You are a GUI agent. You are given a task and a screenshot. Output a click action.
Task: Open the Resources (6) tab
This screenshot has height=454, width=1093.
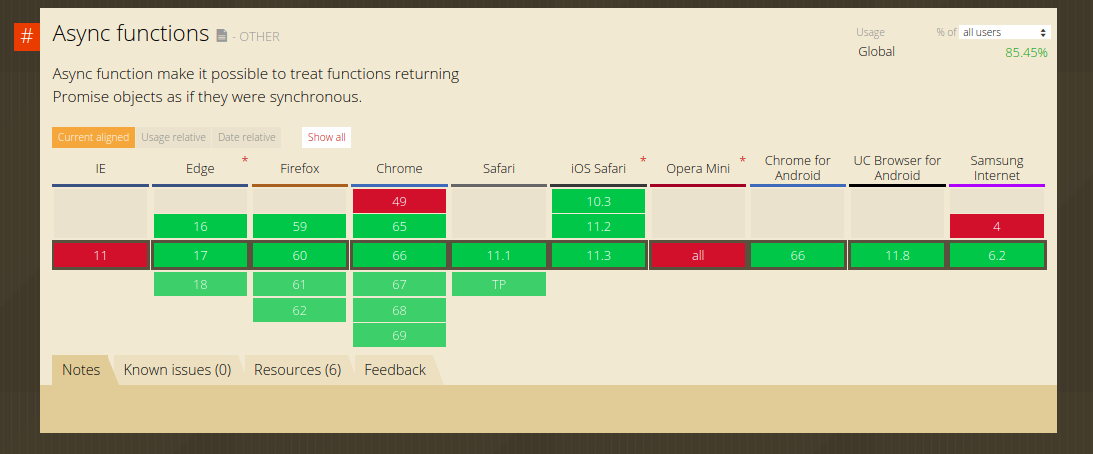(x=297, y=370)
